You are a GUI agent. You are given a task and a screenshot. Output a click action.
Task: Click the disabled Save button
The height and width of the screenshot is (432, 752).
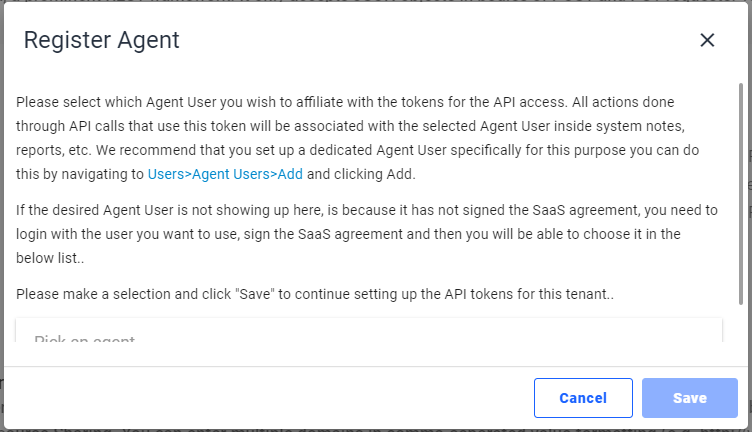(690, 398)
